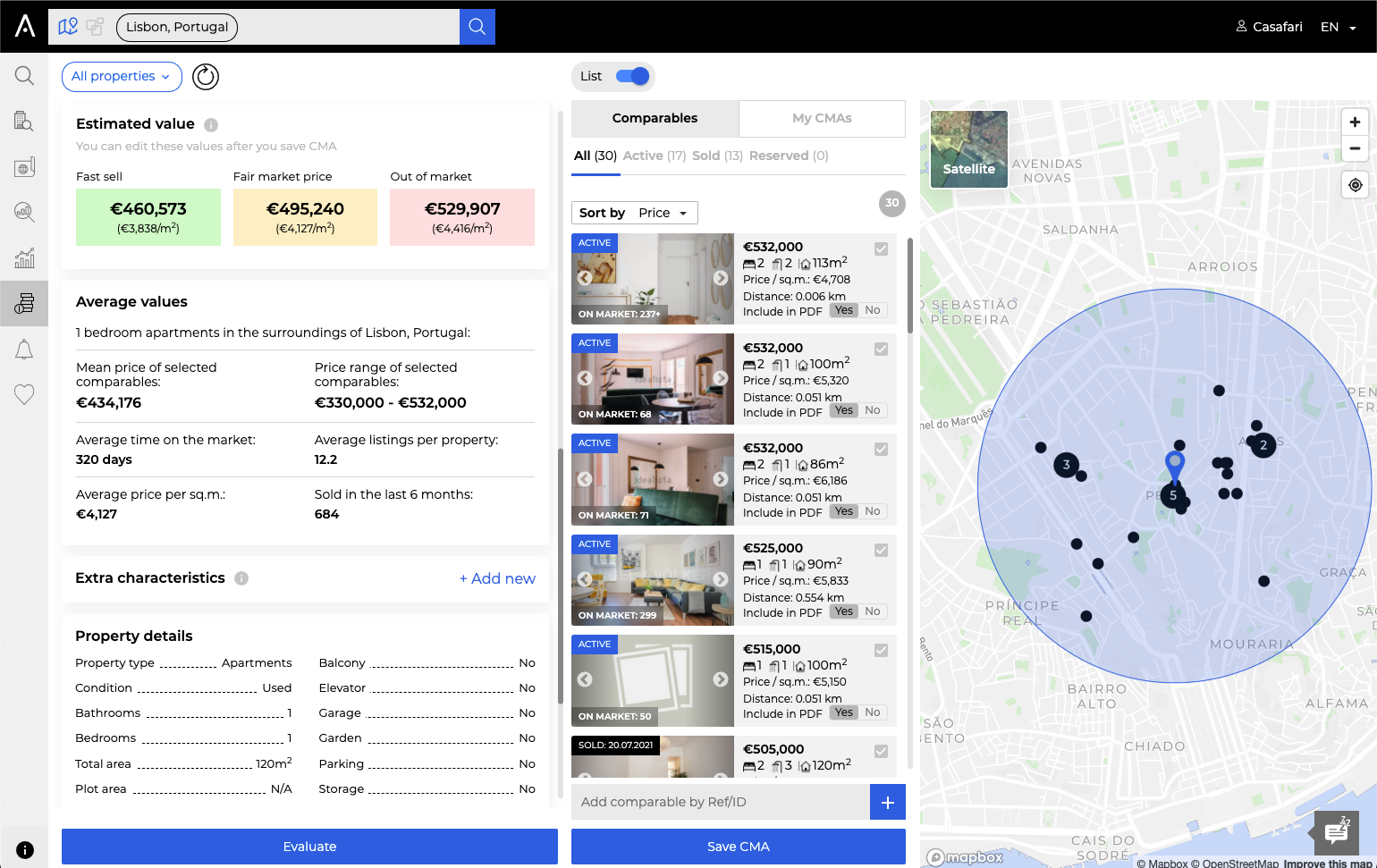Open the search tool in the sidebar
This screenshot has height=868, width=1377.
pyautogui.click(x=23, y=75)
